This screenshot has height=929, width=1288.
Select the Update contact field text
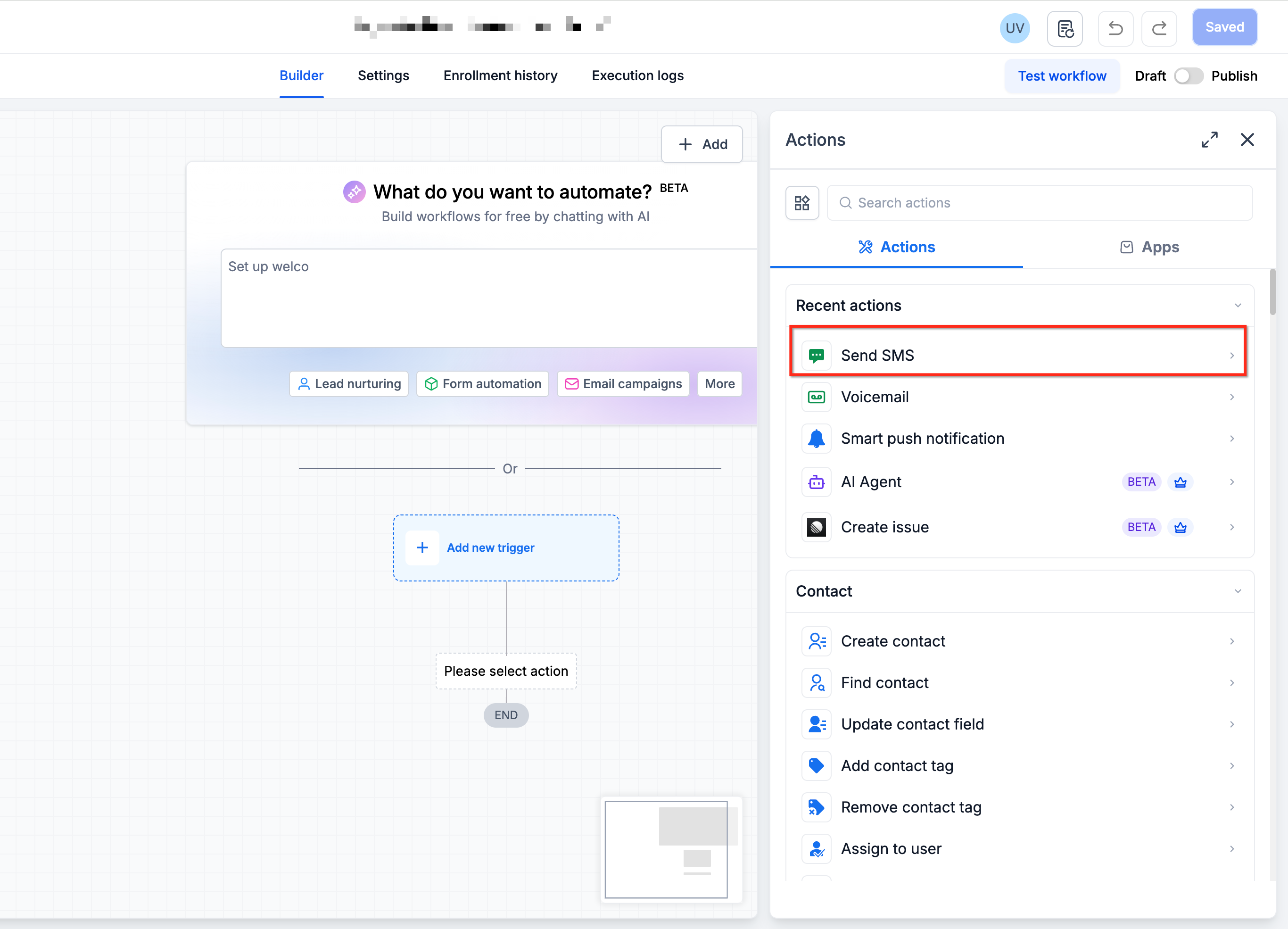click(912, 724)
